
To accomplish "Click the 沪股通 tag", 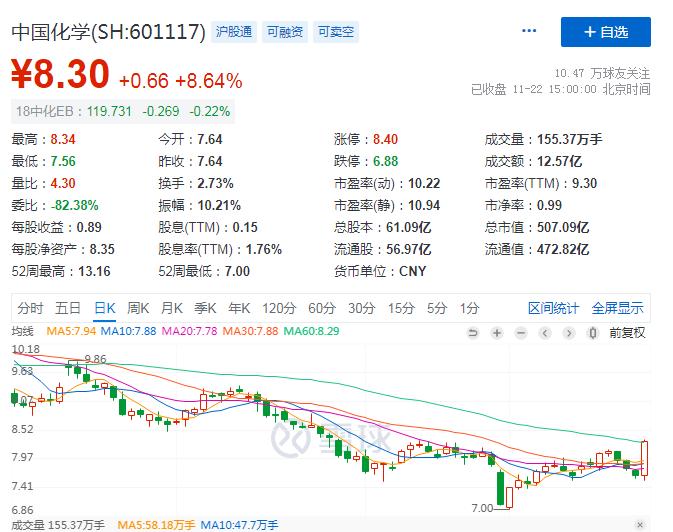I will pyautogui.click(x=234, y=32).
